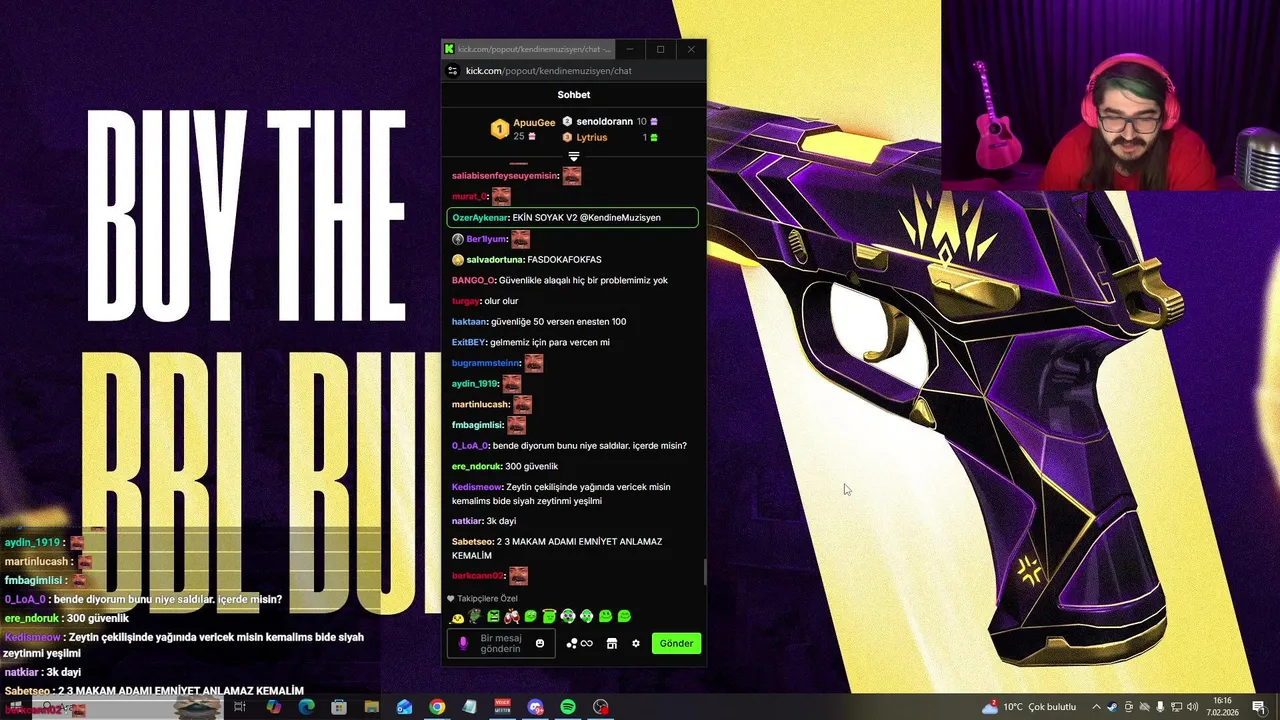The image size is (1280, 720).
Task: Launch Microsoft Edge from the taskbar
Action: pyautogui.click(x=306, y=707)
